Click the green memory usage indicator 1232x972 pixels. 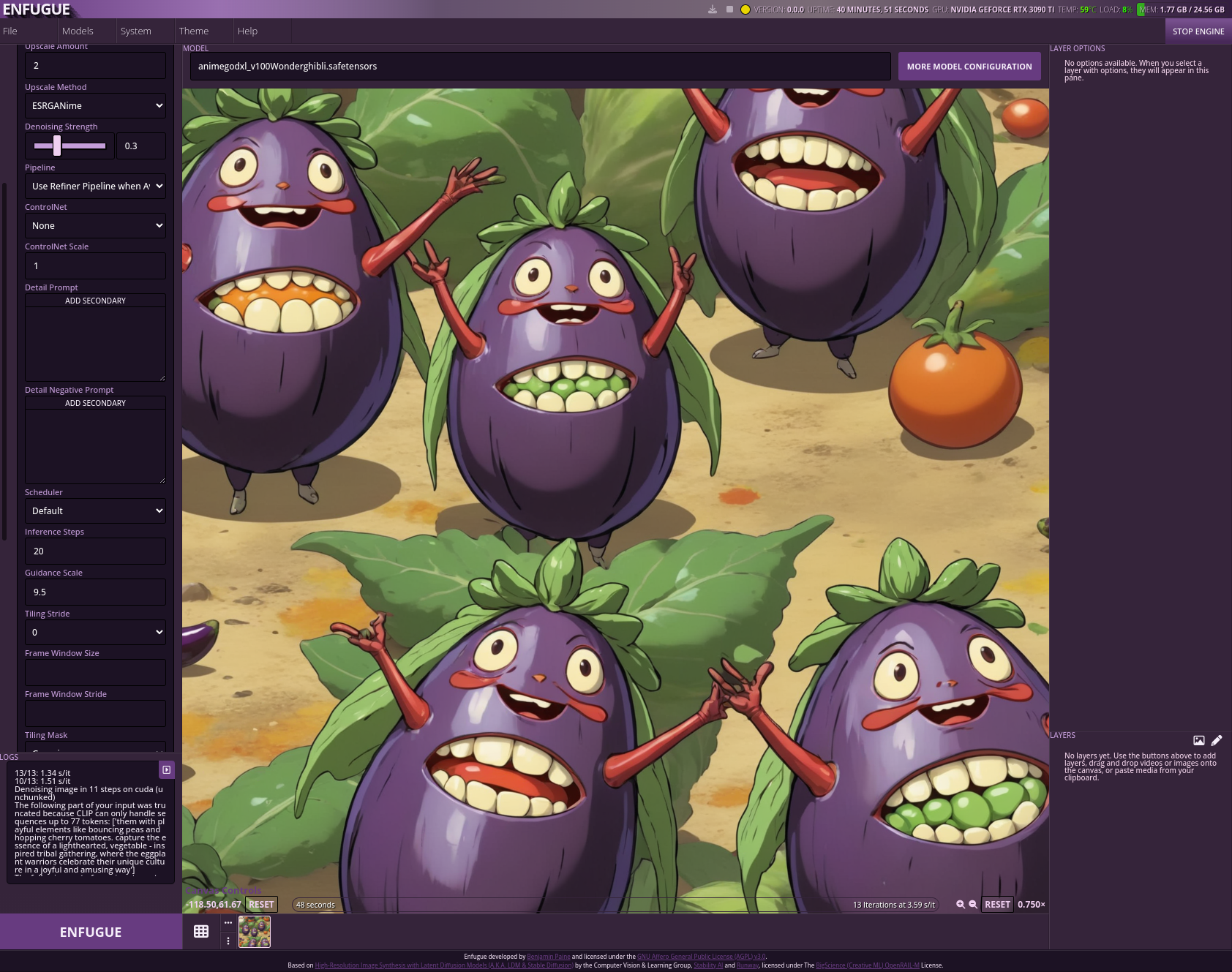[x=1141, y=10]
